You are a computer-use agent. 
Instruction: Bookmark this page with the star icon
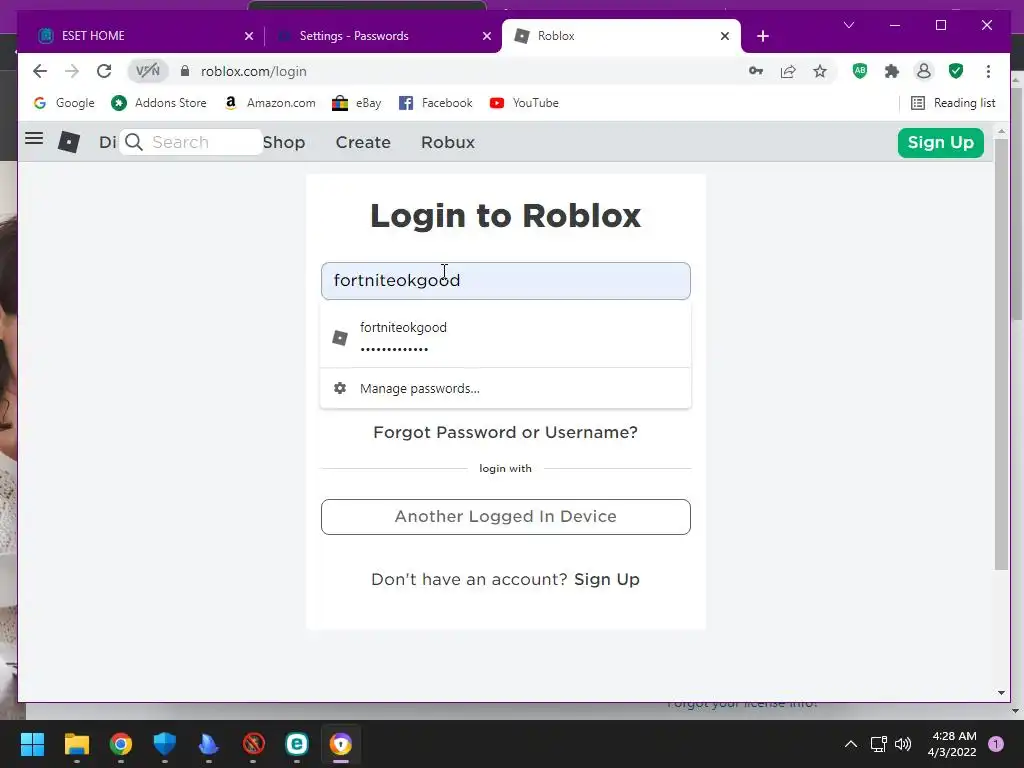(x=820, y=71)
